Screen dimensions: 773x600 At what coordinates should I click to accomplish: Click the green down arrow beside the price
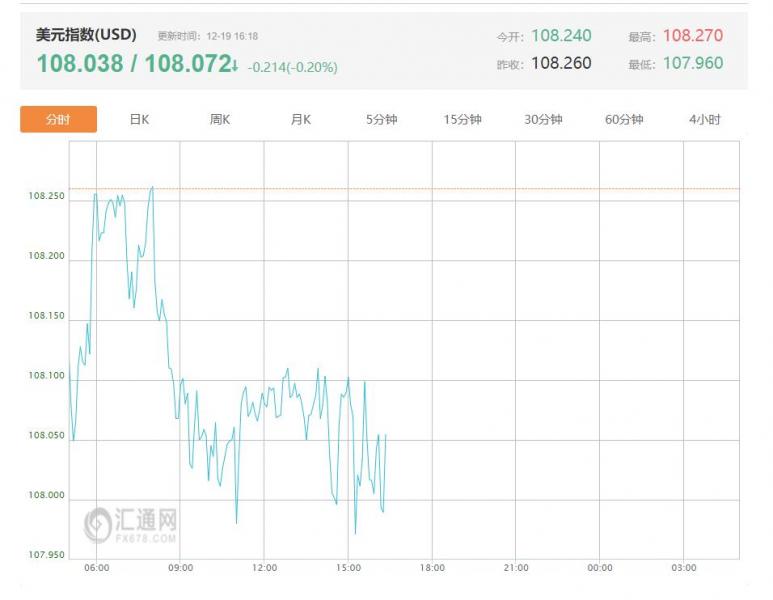coord(235,66)
